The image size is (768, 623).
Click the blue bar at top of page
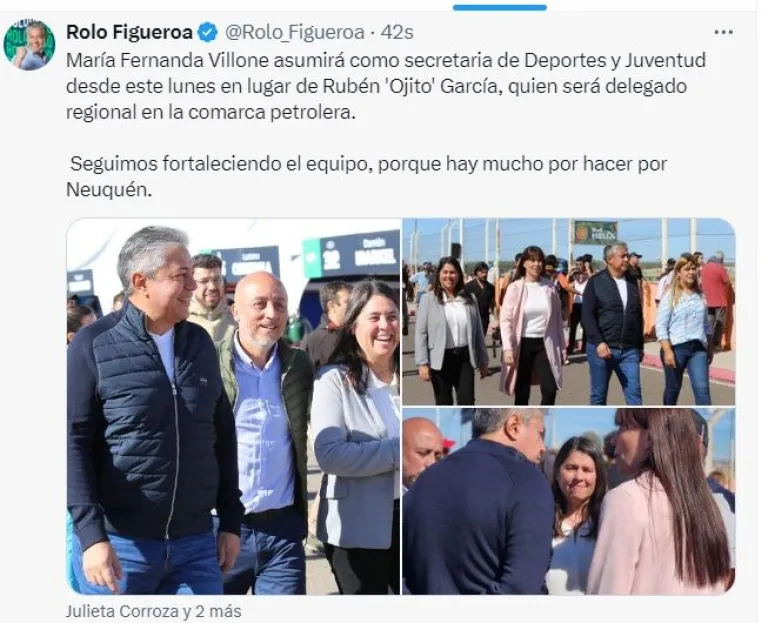tap(500, 7)
